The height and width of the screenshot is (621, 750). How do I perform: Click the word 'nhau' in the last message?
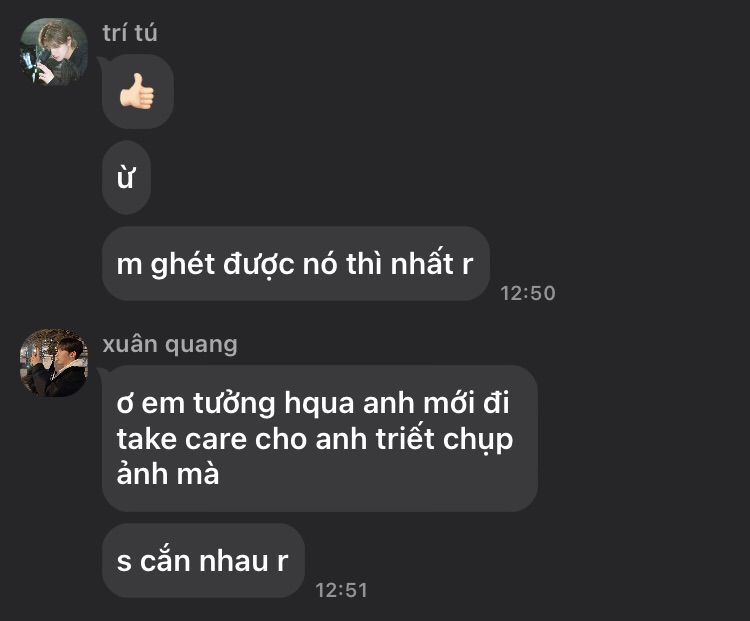pos(233,562)
